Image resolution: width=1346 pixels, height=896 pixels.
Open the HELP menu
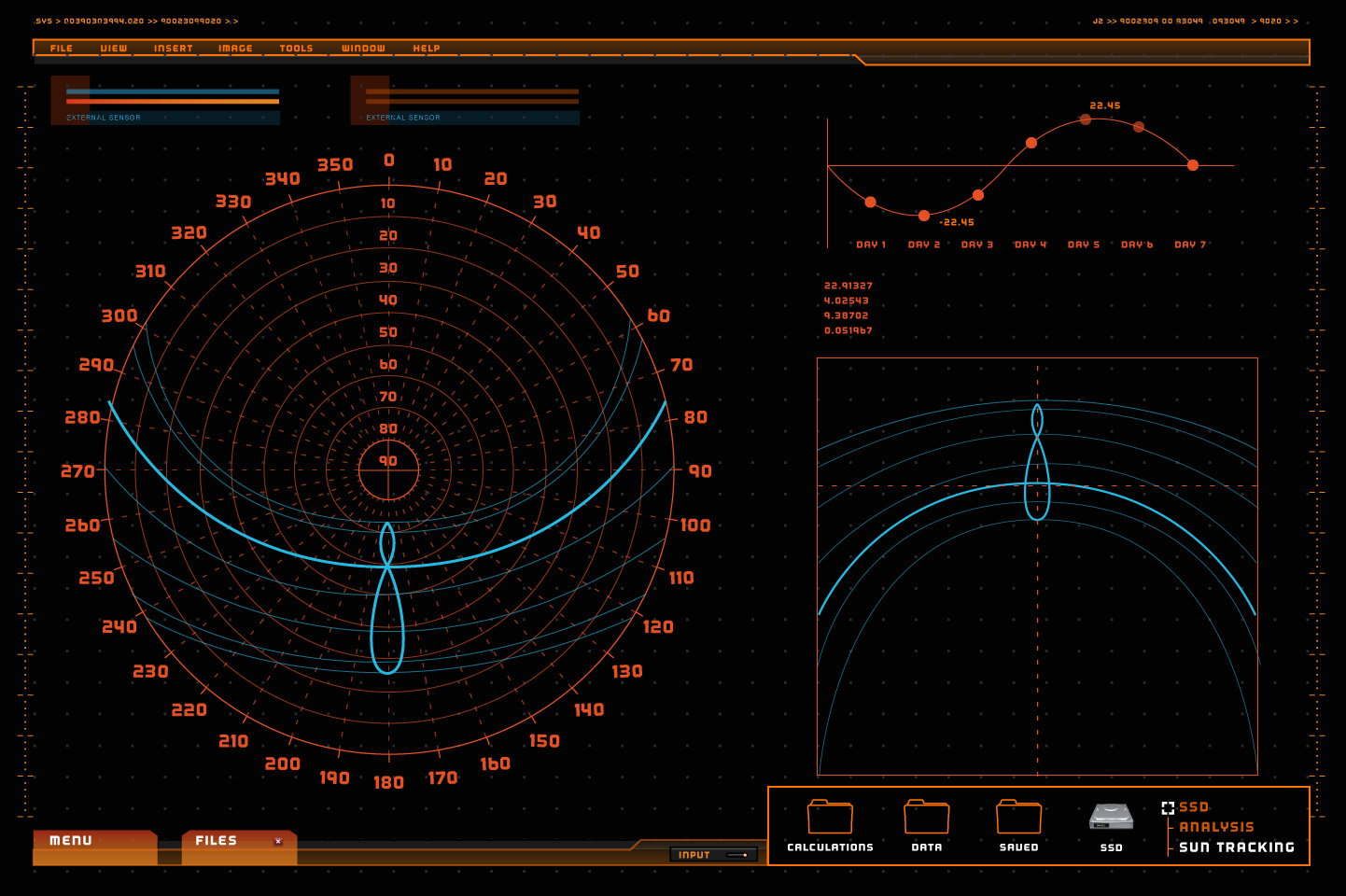427,49
